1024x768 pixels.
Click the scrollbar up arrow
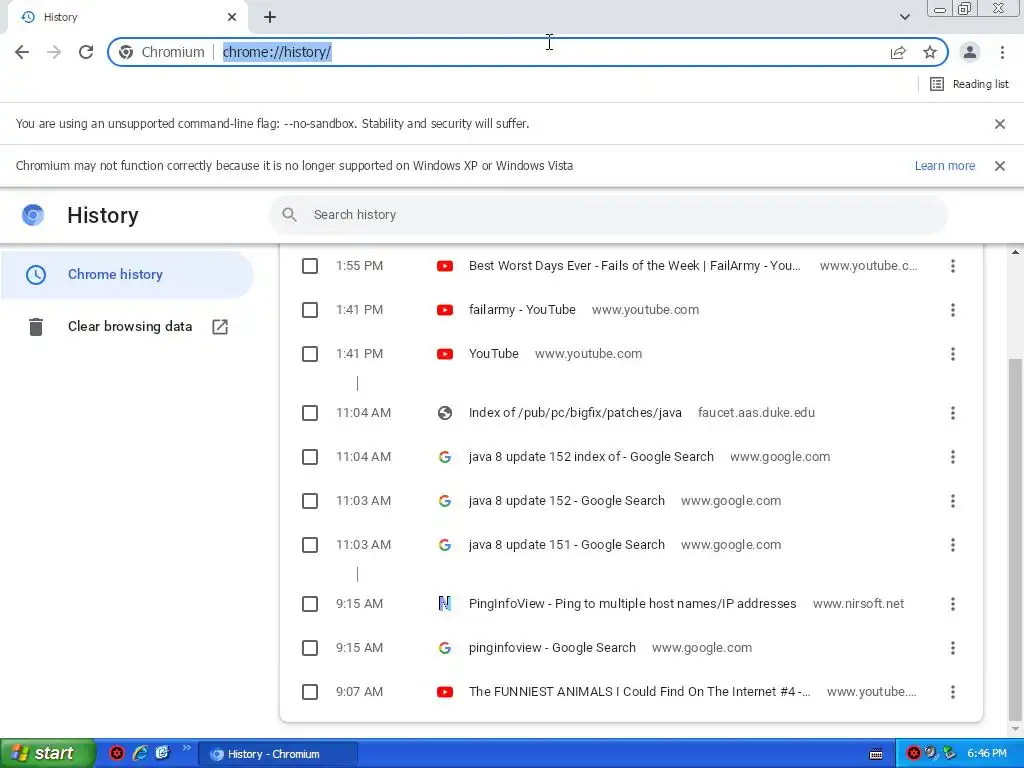click(1015, 251)
